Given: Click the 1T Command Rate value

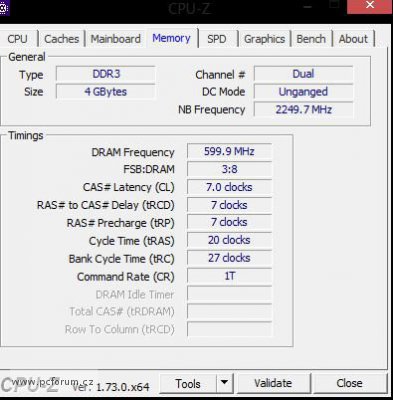Looking at the screenshot, I should [x=229, y=276].
